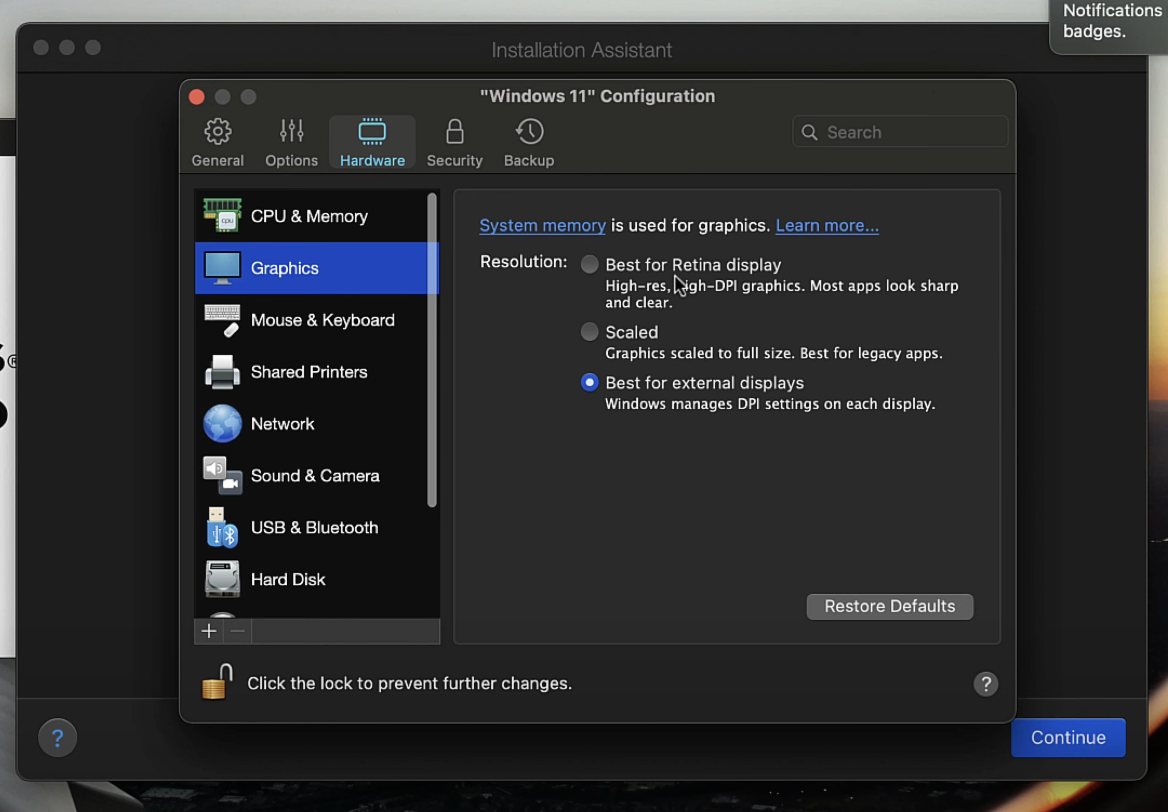The height and width of the screenshot is (812, 1168).
Task: Click the USB & Bluetooth icon
Action: [x=222, y=527]
